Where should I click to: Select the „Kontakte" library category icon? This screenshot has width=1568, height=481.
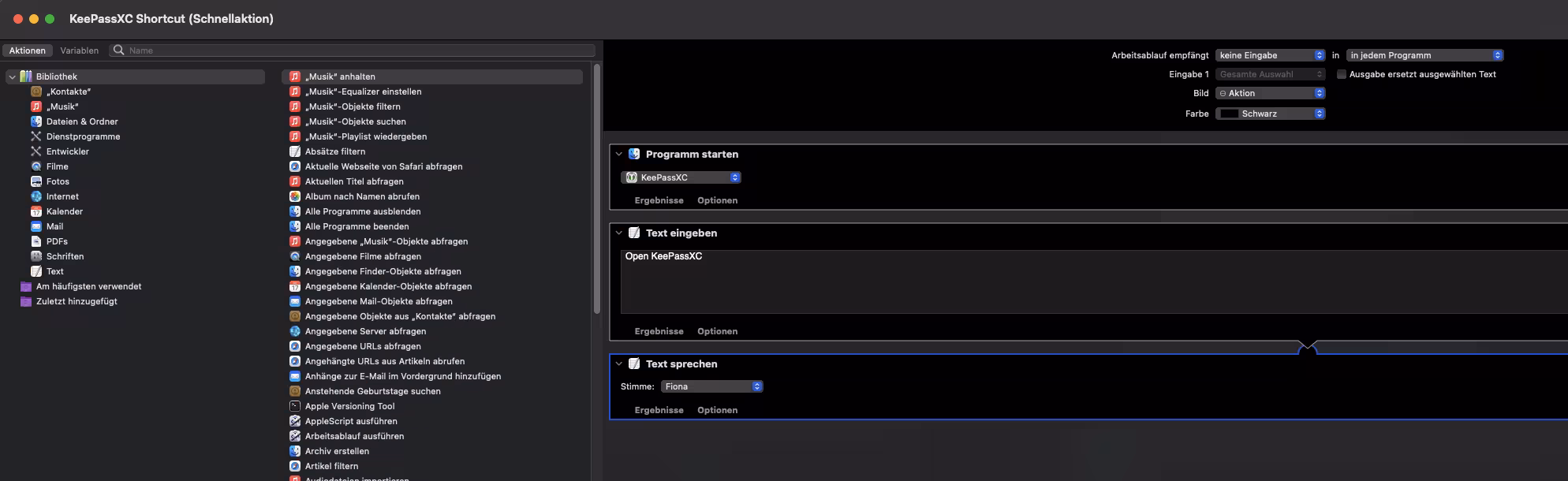point(36,91)
